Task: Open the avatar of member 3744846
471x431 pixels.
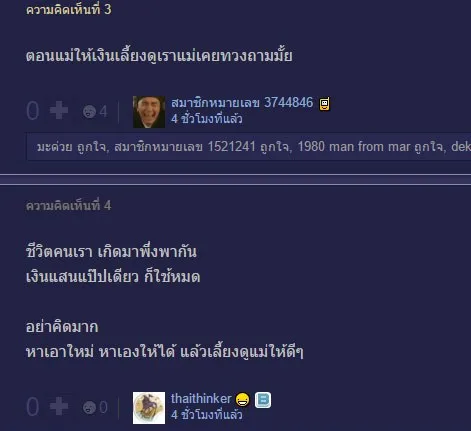Action: (149, 112)
